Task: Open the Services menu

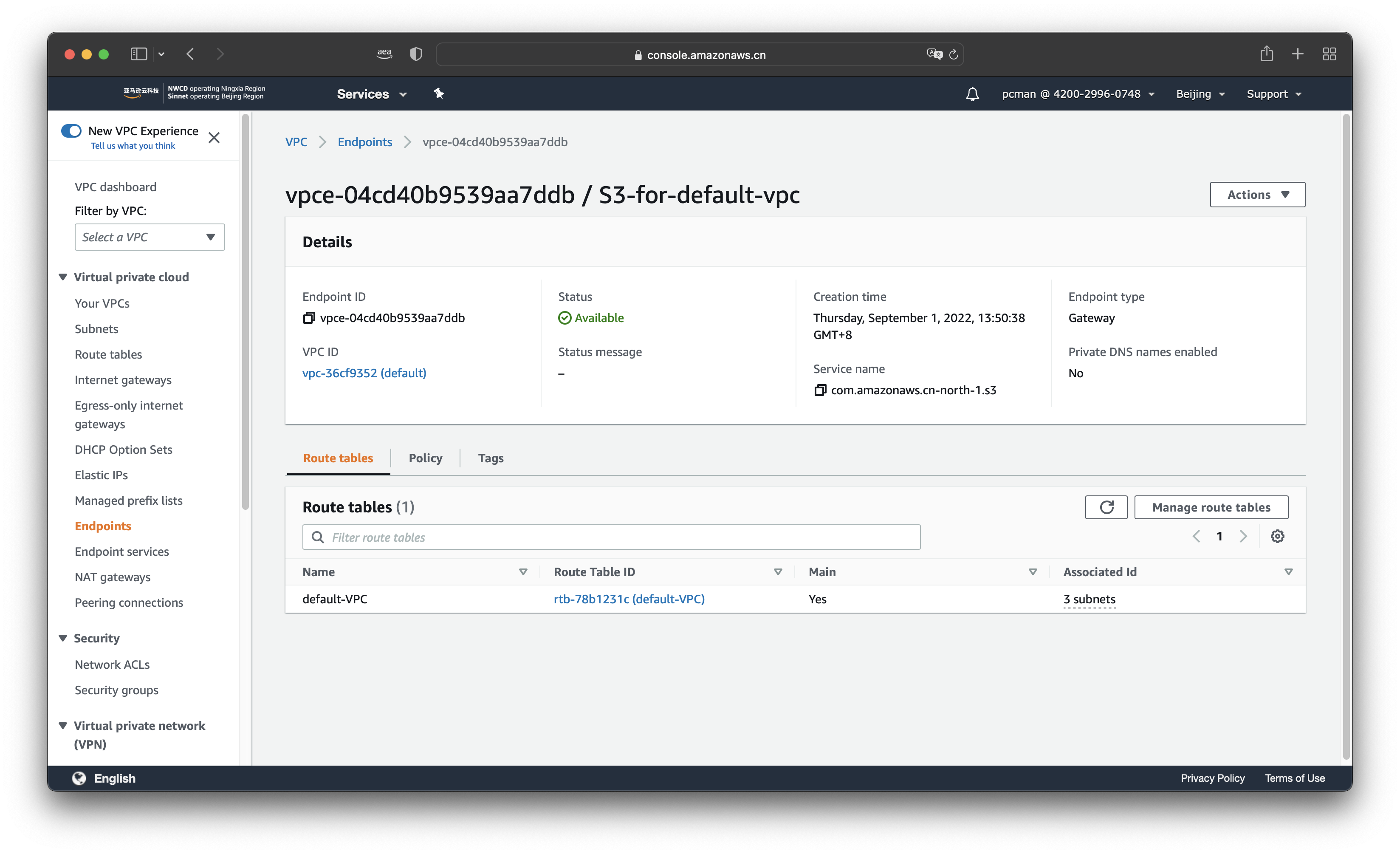Action: (x=372, y=94)
